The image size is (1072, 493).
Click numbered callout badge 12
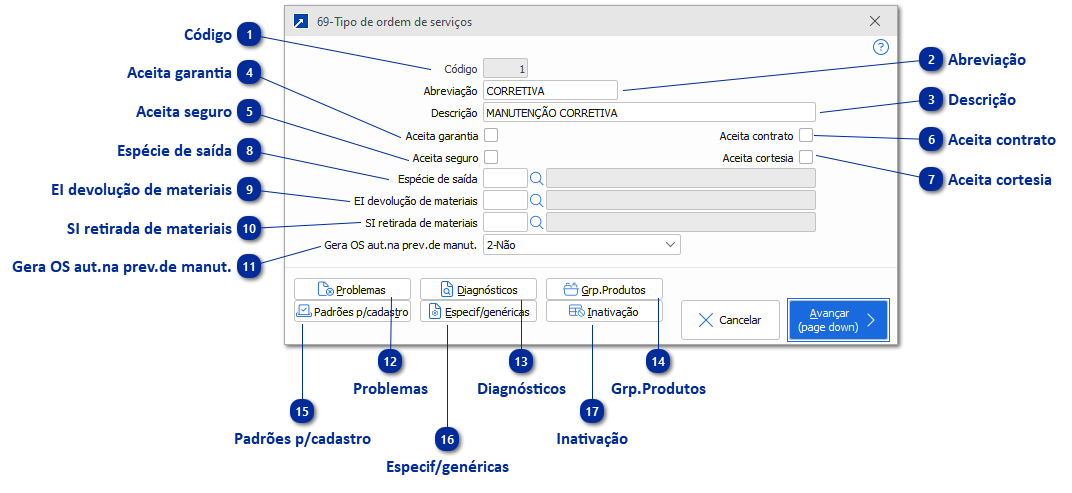(x=391, y=360)
